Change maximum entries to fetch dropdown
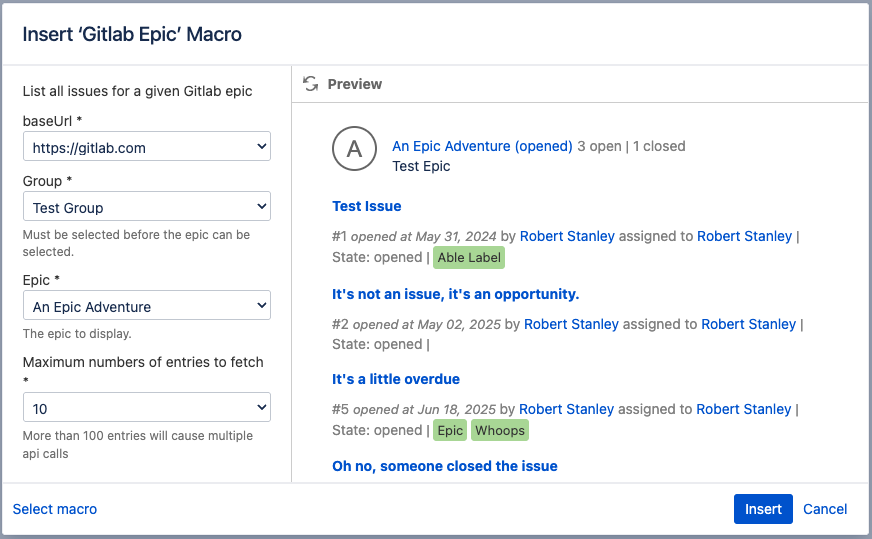This screenshot has width=872, height=539. (146, 408)
